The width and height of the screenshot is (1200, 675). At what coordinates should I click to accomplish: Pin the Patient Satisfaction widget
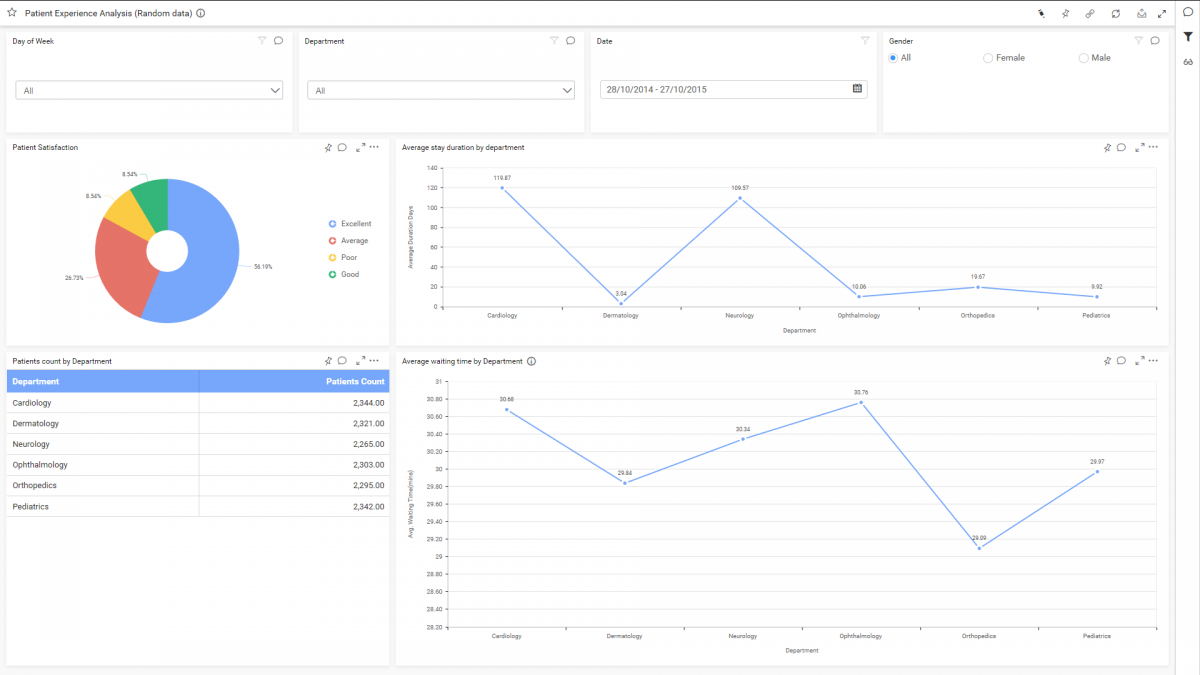[x=327, y=147]
